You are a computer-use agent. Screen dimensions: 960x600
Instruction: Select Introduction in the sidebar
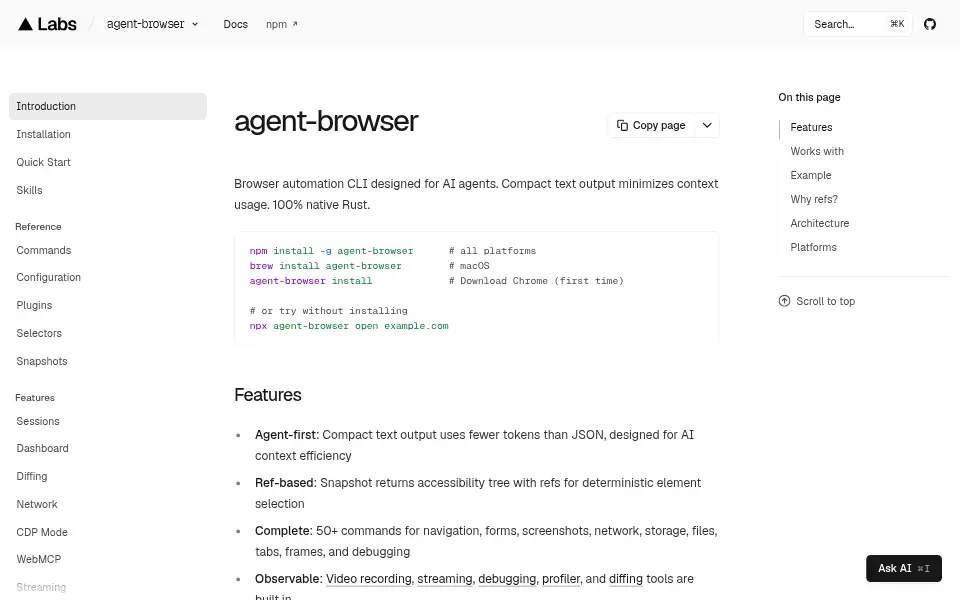click(108, 106)
